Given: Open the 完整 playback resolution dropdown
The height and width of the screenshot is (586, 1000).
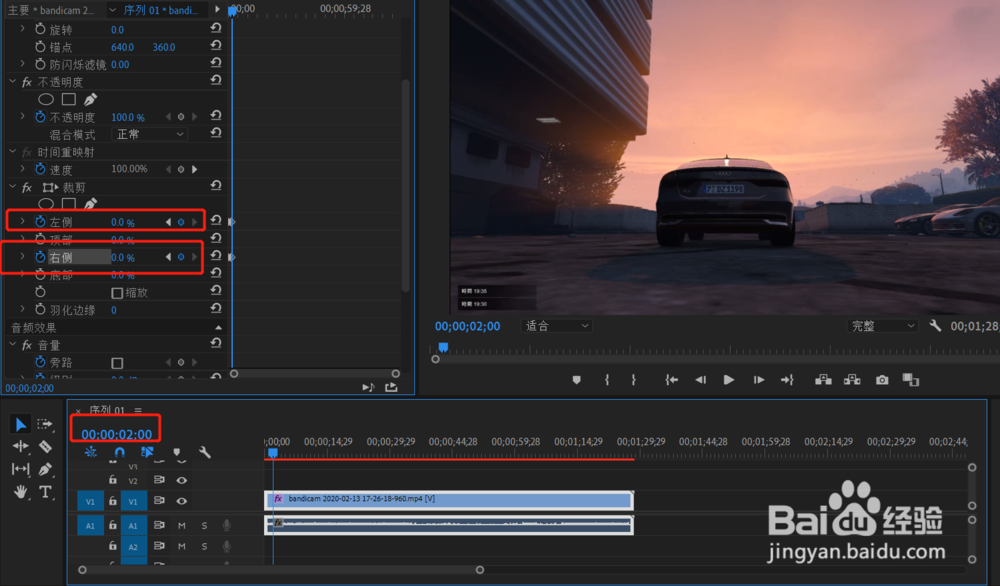Looking at the screenshot, I should [883, 326].
